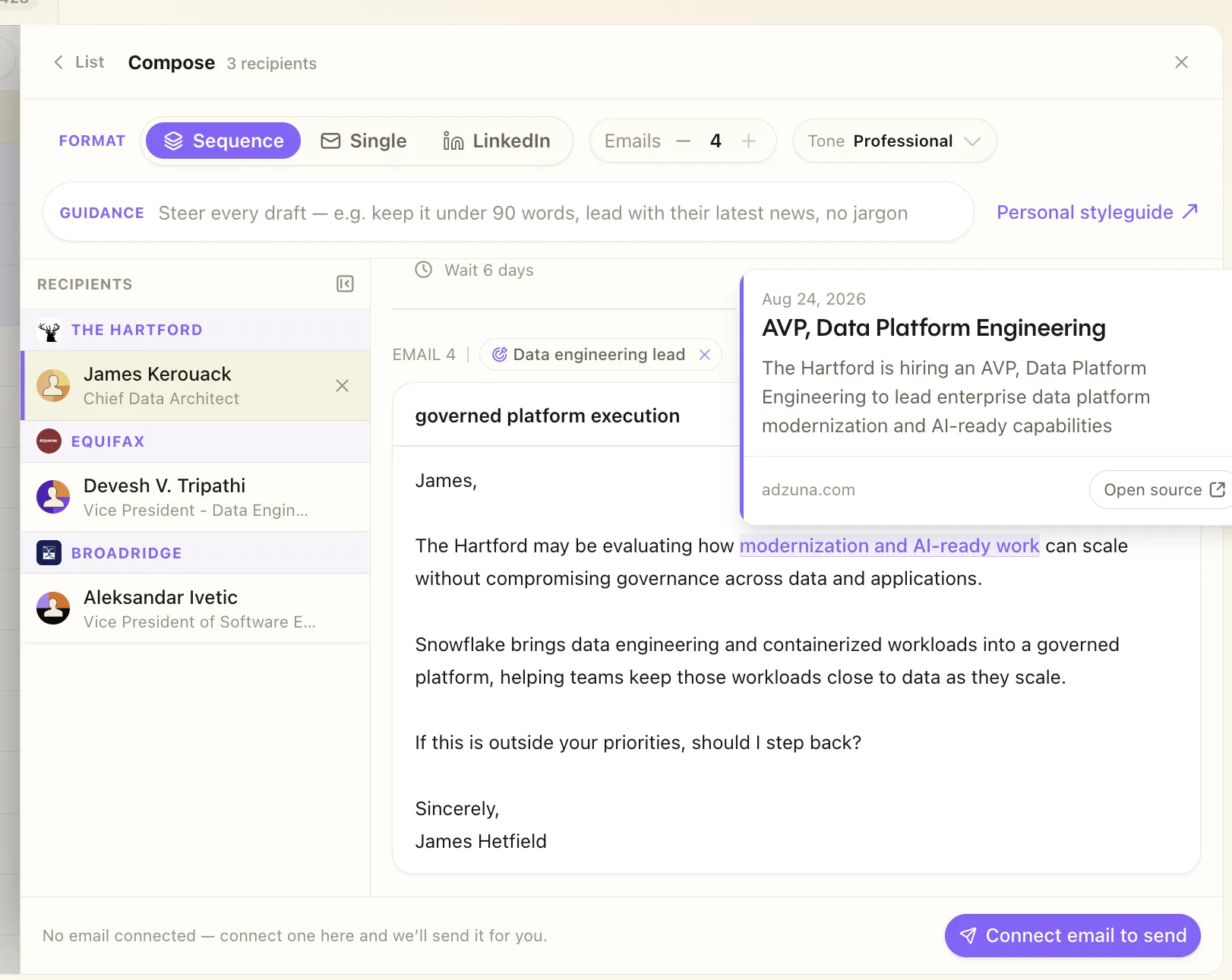Click the Wait 6 days clock icon
Image resolution: width=1232 pixels, height=980 pixels.
tap(423, 270)
